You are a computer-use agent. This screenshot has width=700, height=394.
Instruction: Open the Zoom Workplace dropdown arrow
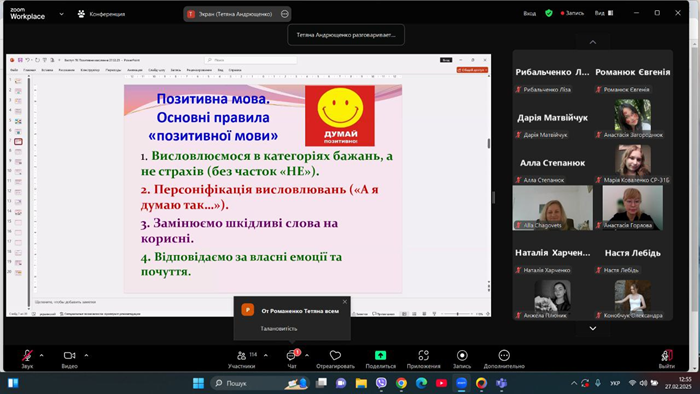62,14
